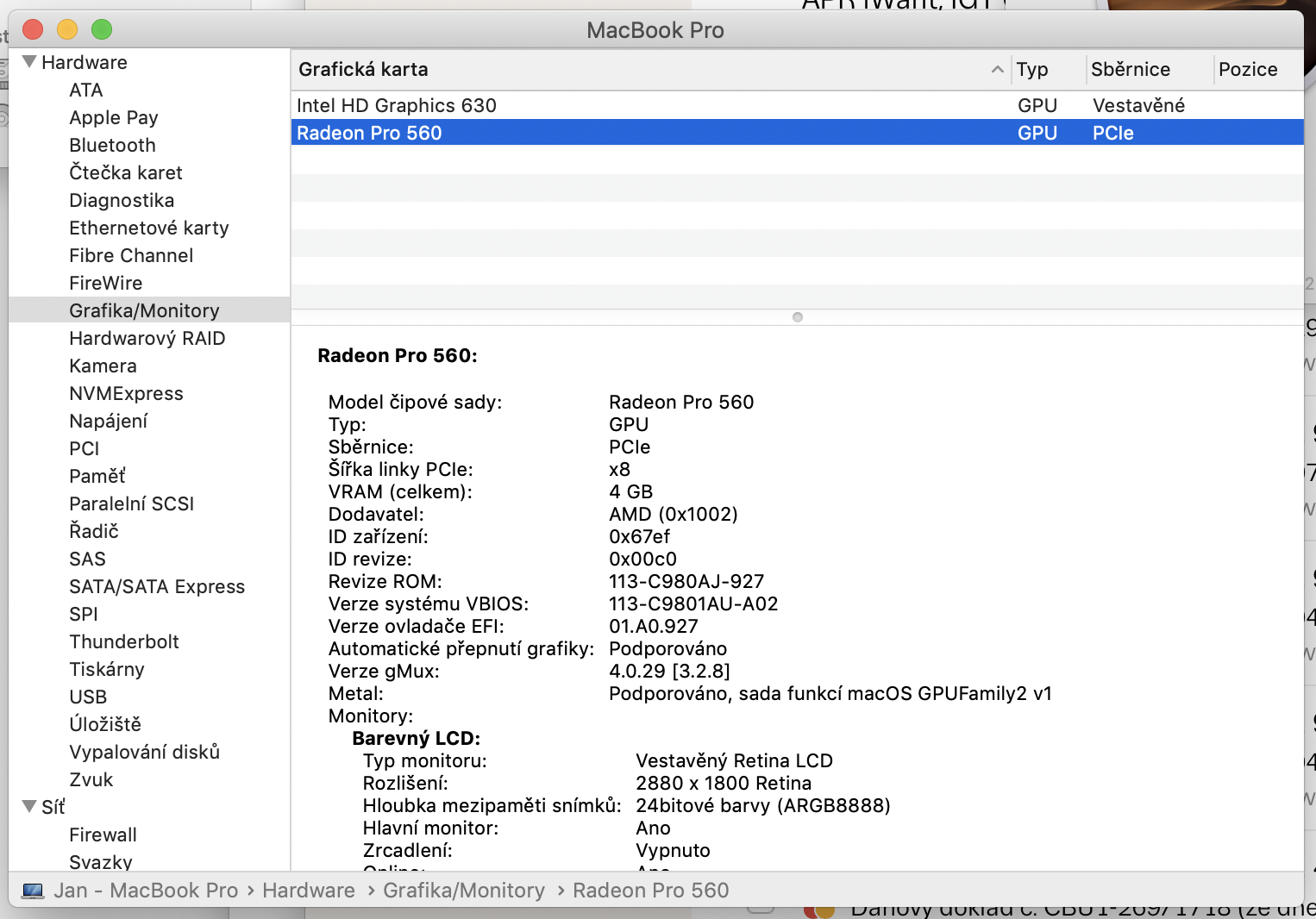Open PCI hardware info
This screenshot has width=1316, height=919.
pyautogui.click(x=85, y=448)
